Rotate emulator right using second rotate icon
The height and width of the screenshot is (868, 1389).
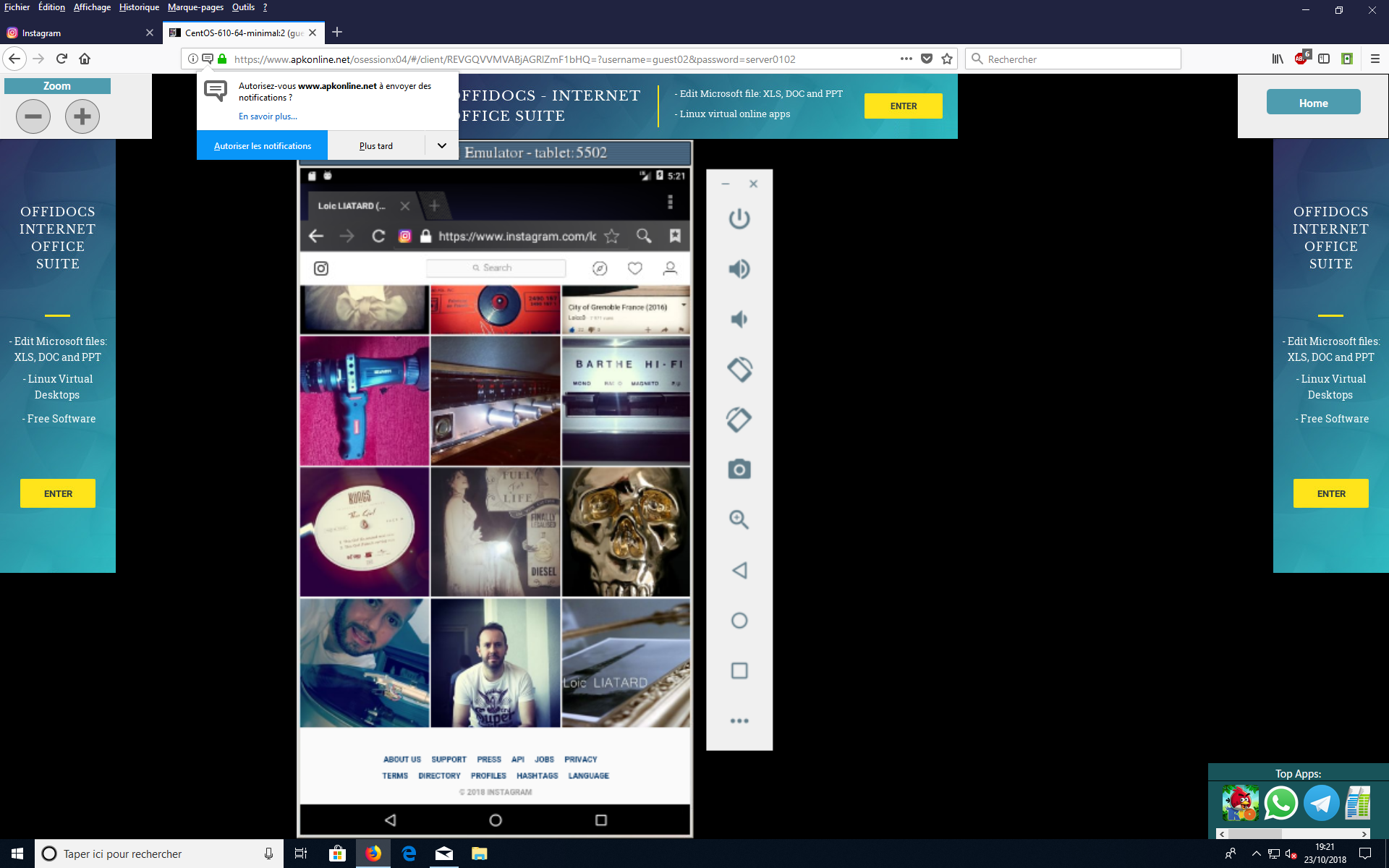[739, 420]
